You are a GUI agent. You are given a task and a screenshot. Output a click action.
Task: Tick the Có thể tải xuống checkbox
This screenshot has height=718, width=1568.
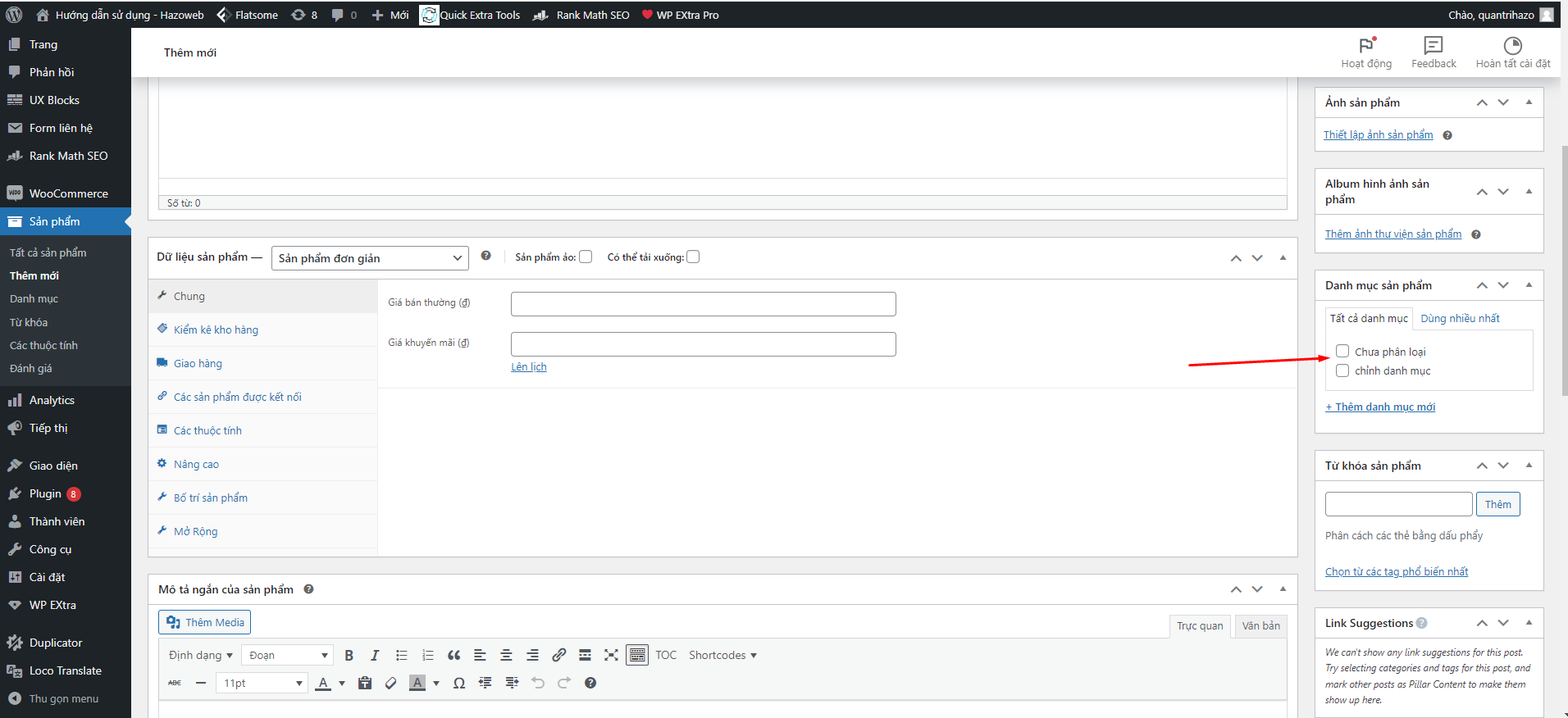point(693,257)
